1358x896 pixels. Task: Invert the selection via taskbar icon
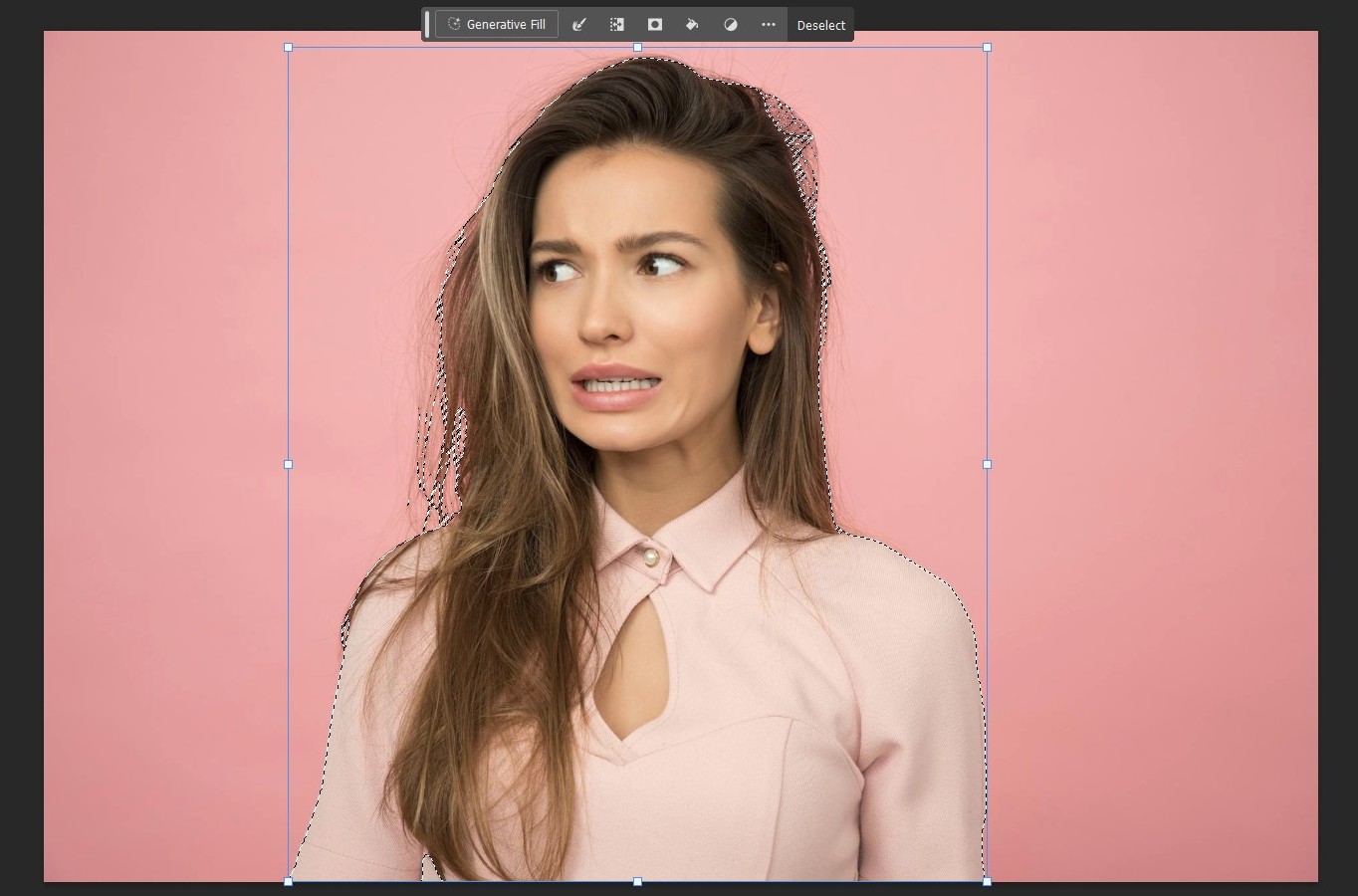click(617, 24)
